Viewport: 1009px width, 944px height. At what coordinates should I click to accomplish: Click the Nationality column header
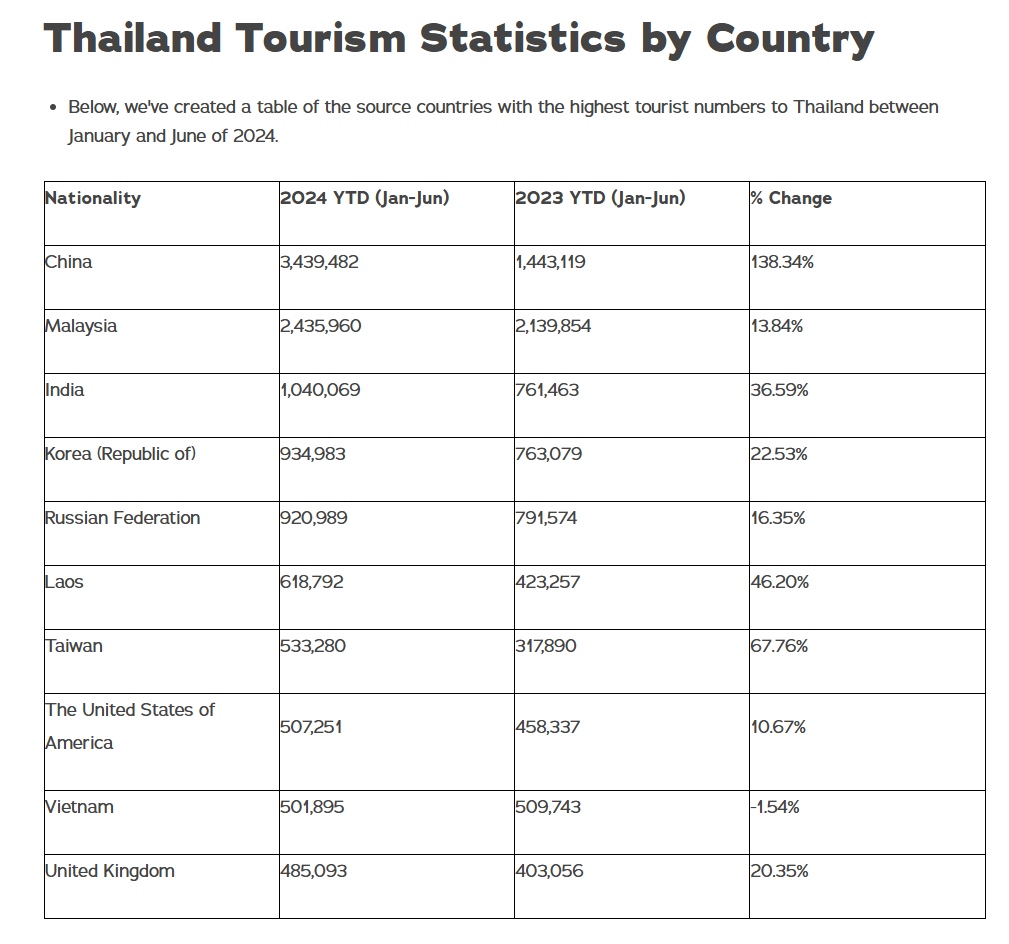pos(93,198)
